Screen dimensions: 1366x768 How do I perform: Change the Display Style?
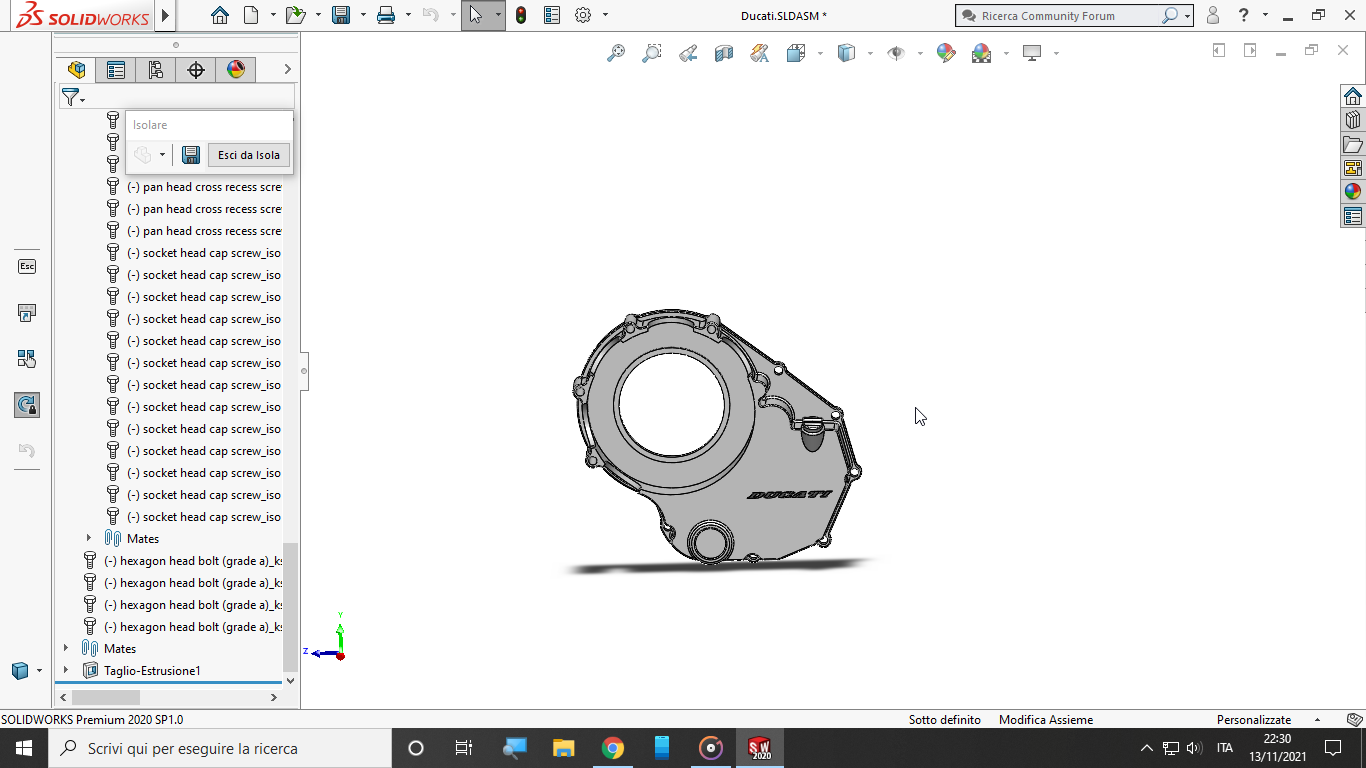tap(846, 53)
